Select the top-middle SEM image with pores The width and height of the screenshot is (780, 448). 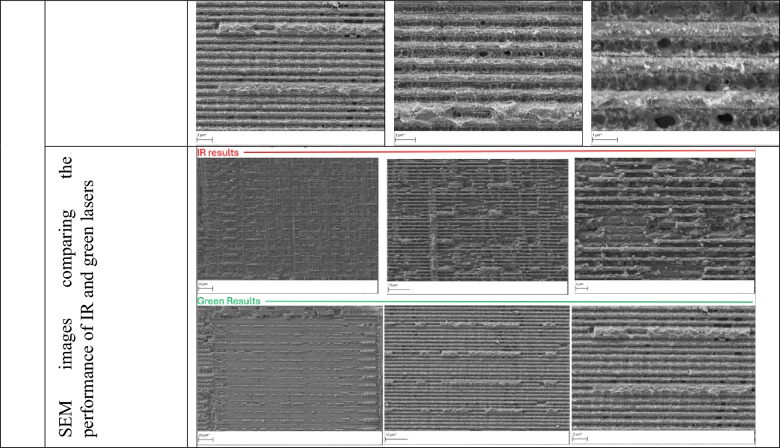[x=488, y=66]
